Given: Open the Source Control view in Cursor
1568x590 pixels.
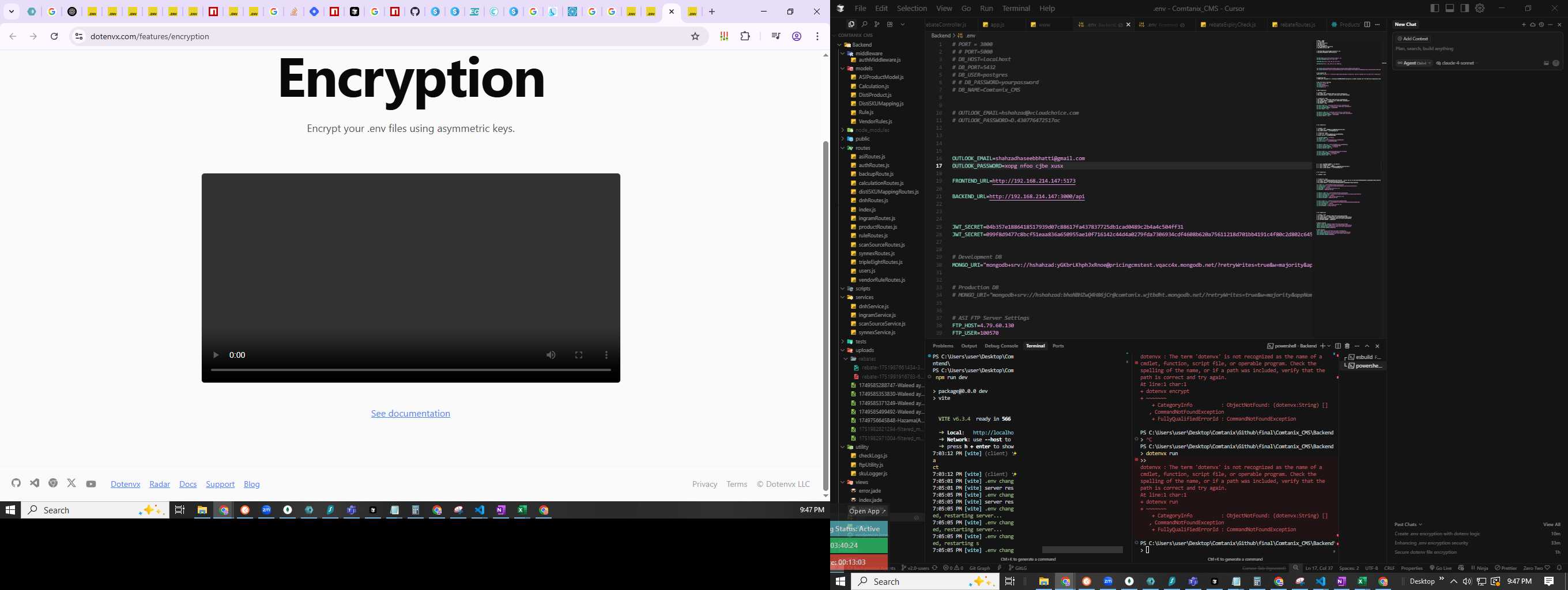Looking at the screenshot, I should [876, 24].
